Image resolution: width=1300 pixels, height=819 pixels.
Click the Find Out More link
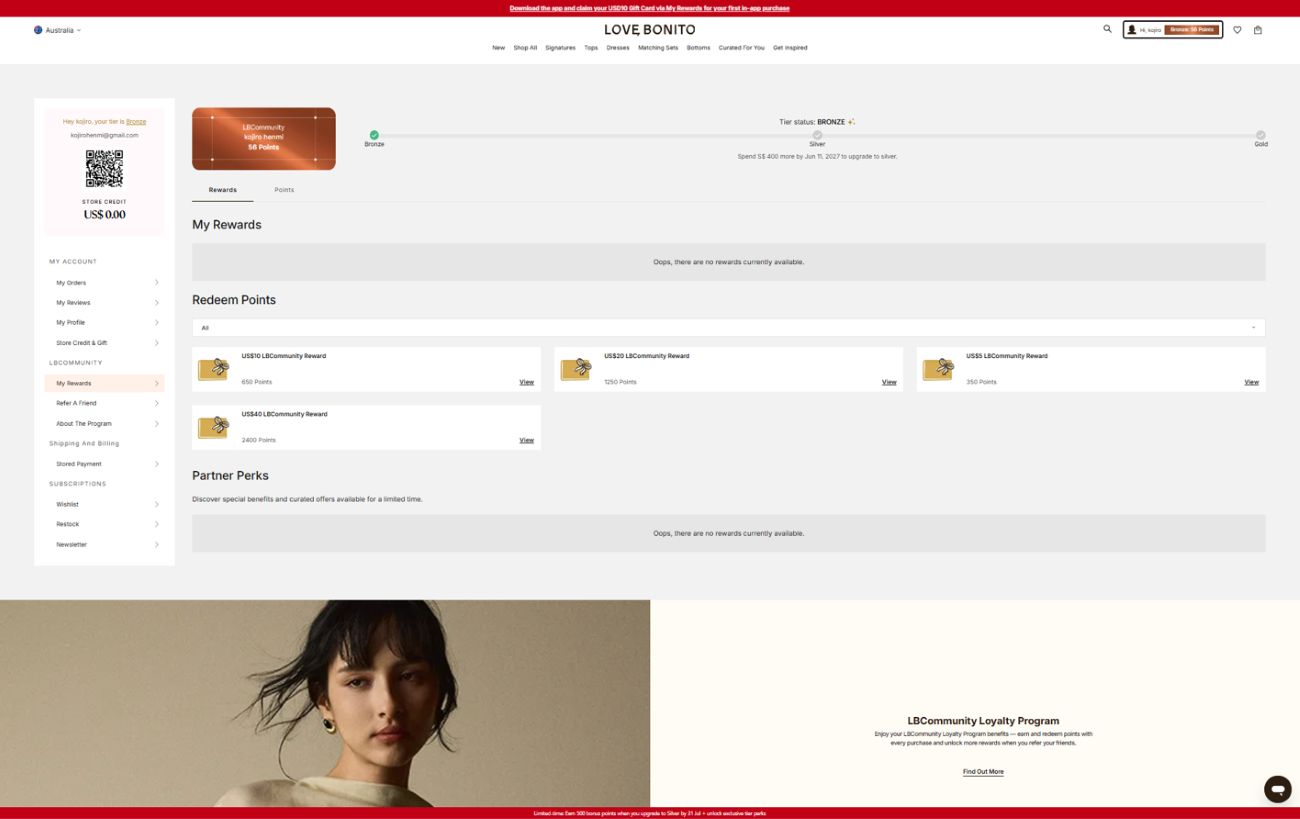click(x=983, y=772)
